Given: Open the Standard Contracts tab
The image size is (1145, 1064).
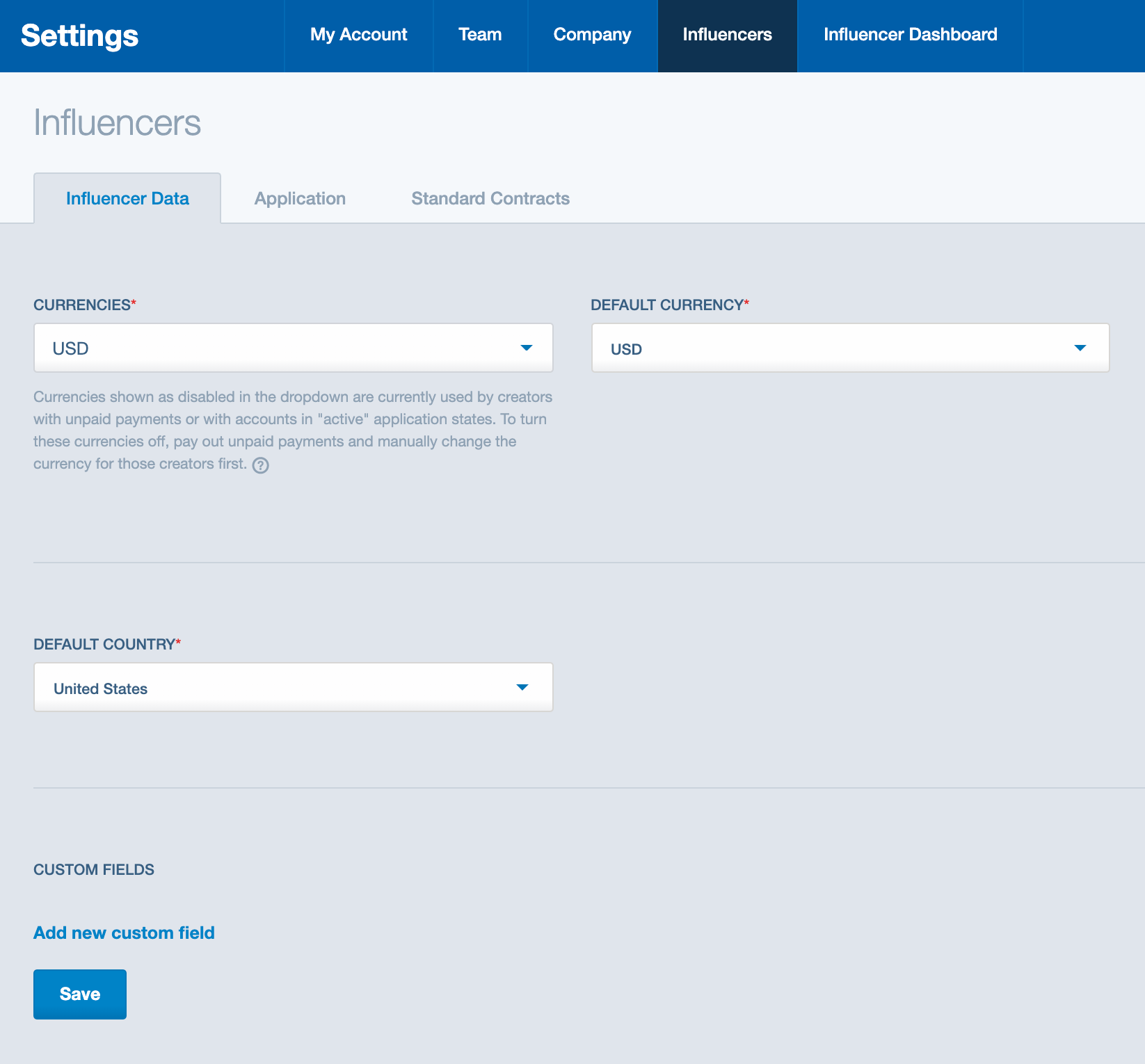Looking at the screenshot, I should 490,198.
